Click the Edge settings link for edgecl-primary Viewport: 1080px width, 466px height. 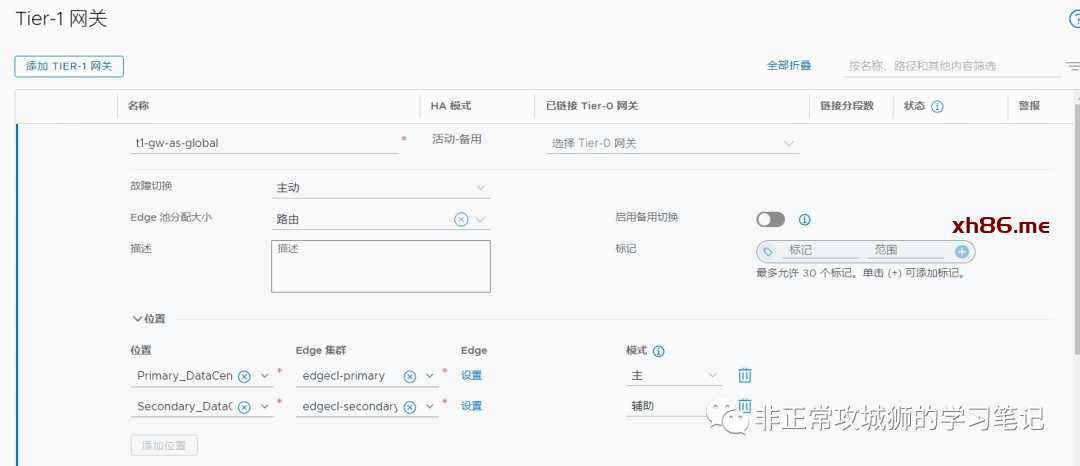coord(471,376)
